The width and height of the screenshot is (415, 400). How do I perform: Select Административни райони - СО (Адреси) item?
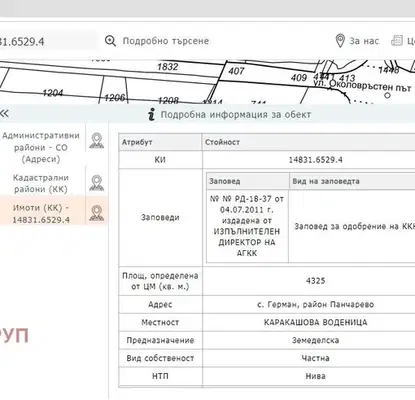pyautogui.click(x=41, y=147)
